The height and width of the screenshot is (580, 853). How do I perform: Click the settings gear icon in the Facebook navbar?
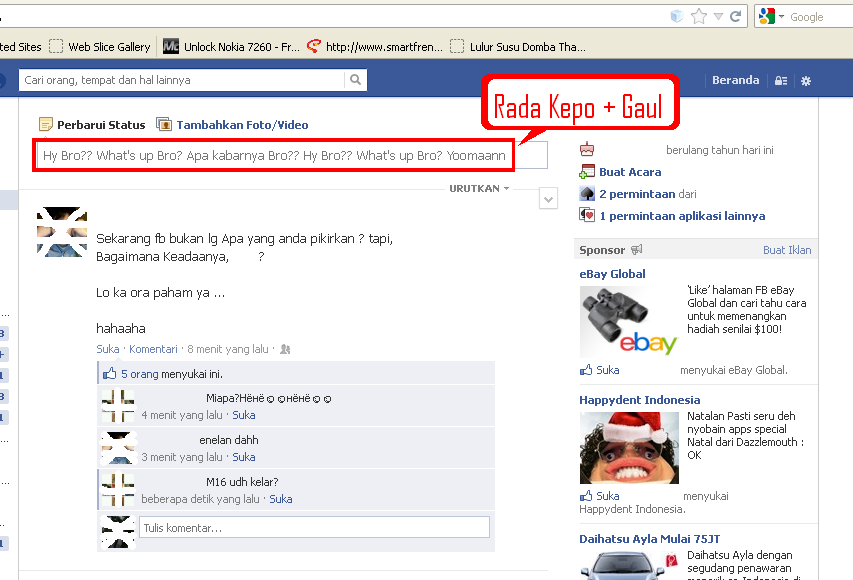tap(806, 80)
